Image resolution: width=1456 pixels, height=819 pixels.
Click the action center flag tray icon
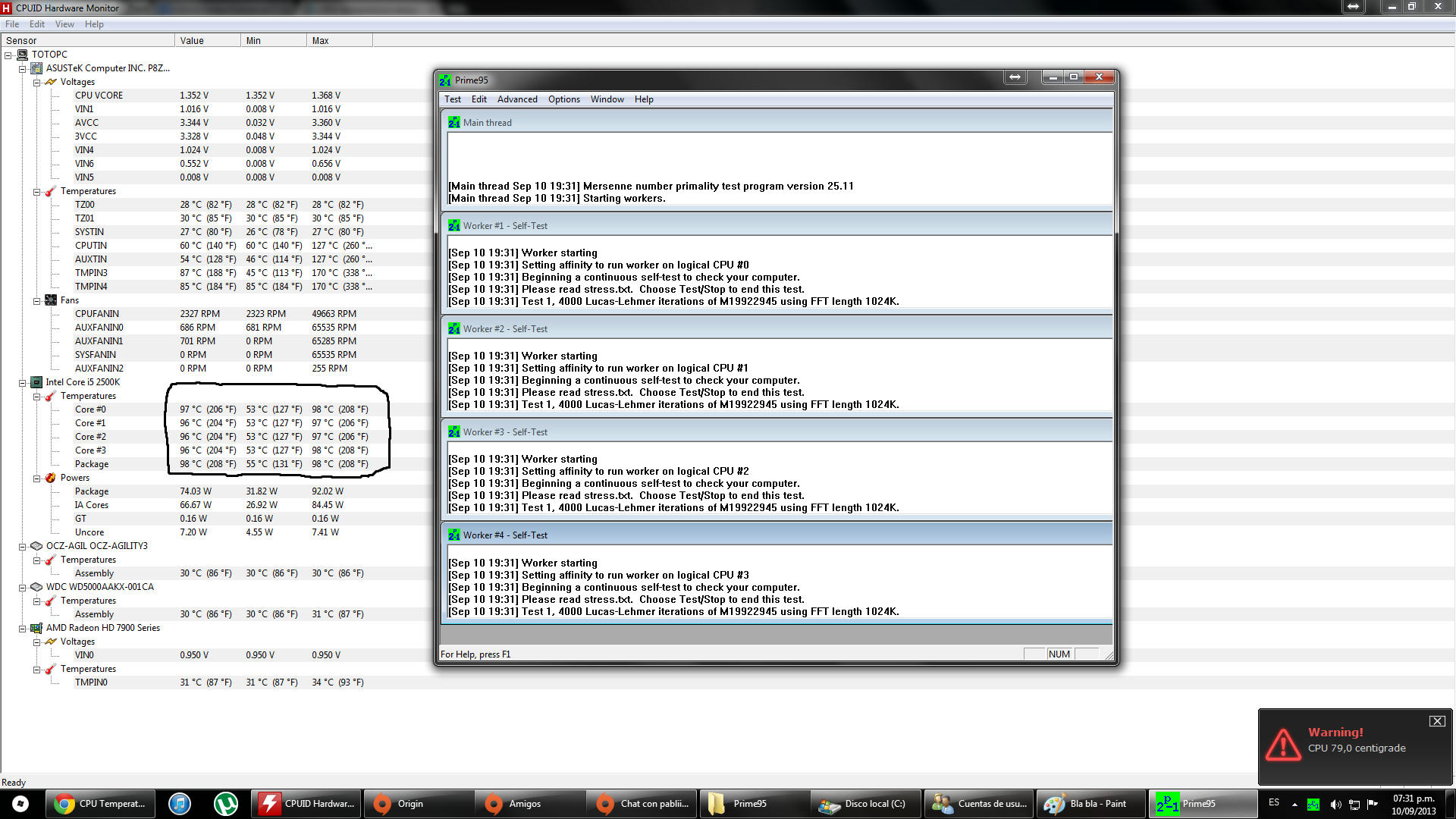pos(1373,804)
